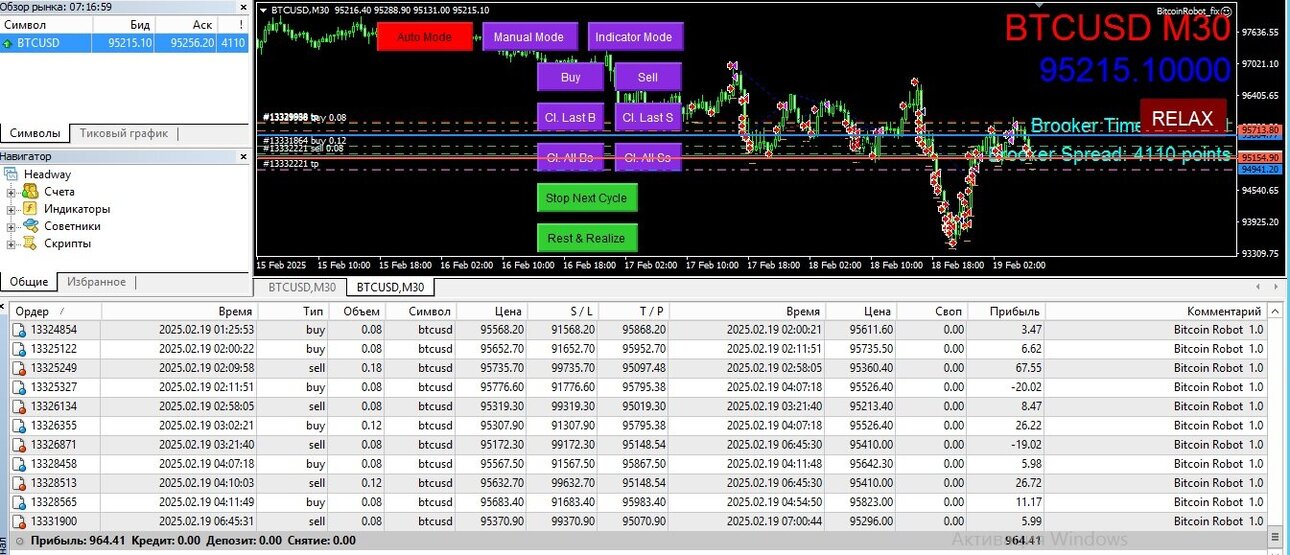Close the Навигатор panel
Screen dimensions: 1290x555
point(243,156)
